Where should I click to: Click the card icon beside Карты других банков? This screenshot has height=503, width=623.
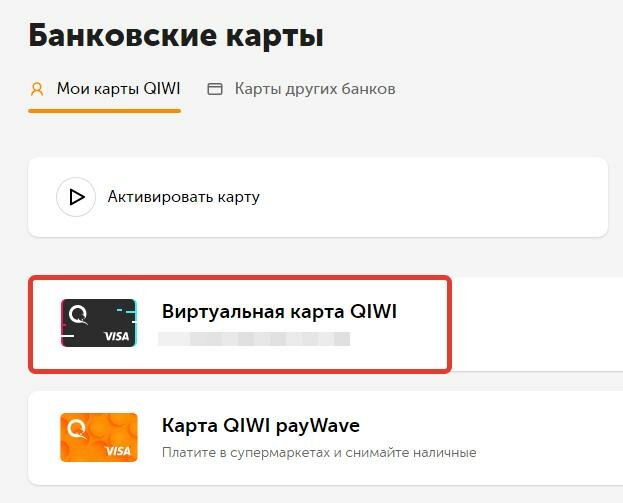tap(215, 89)
